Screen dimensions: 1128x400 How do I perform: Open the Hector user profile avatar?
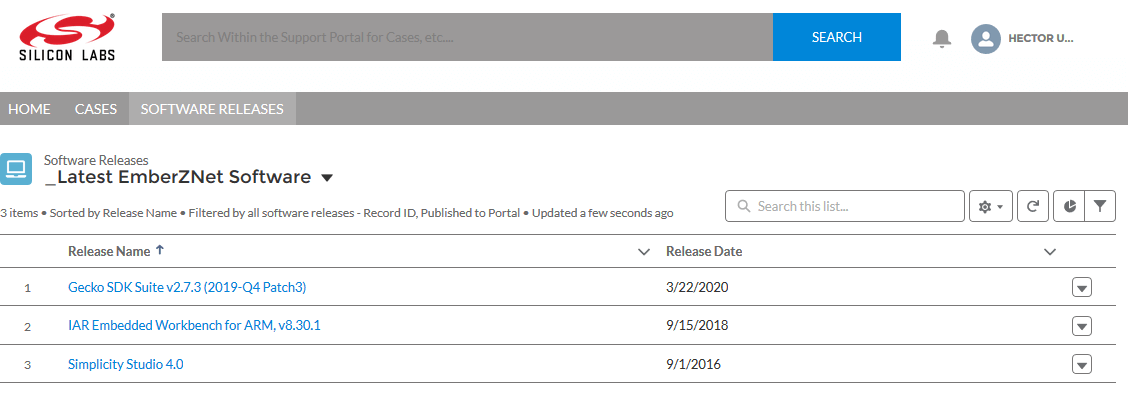click(986, 39)
